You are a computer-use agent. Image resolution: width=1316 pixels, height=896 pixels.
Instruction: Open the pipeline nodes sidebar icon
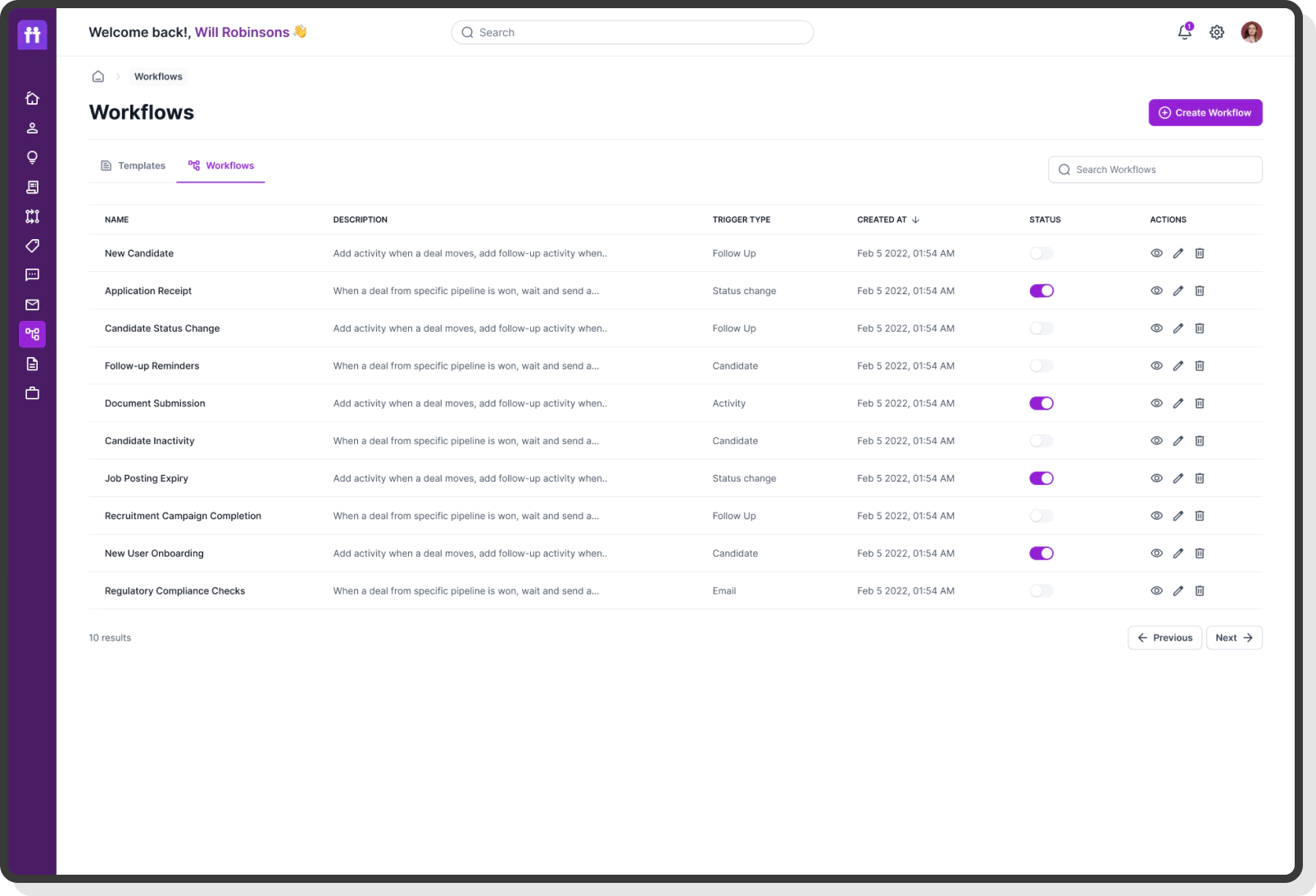32,216
